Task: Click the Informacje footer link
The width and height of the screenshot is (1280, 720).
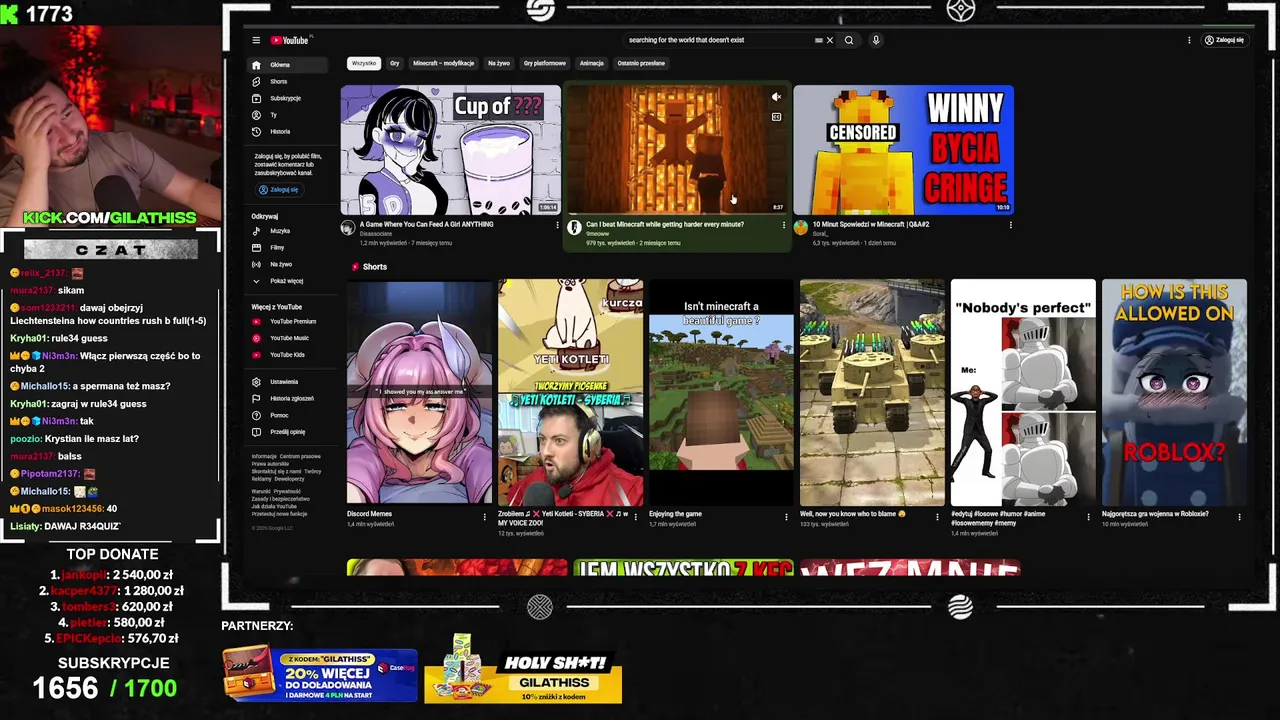Action: (264, 456)
